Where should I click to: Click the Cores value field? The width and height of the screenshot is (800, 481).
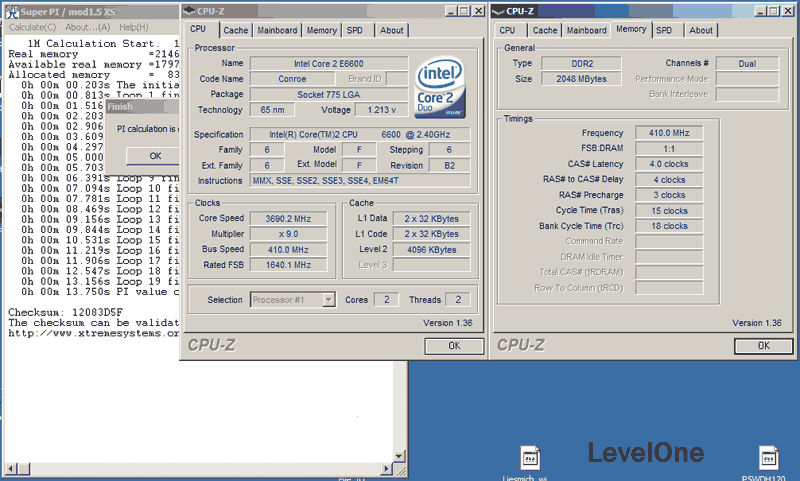pyautogui.click(x=386, y=299)
